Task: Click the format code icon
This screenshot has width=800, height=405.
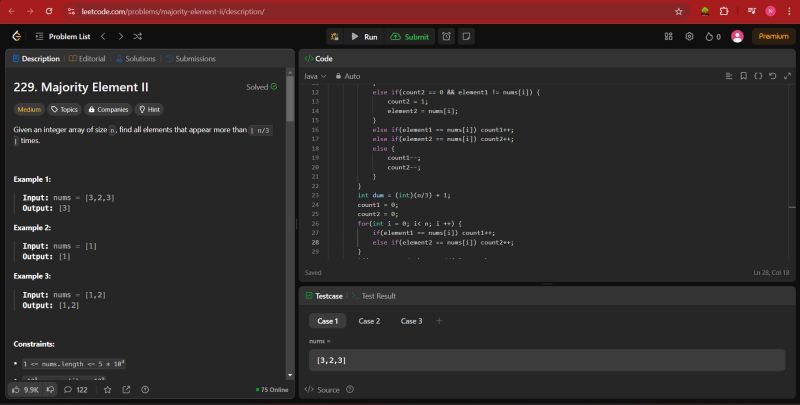Action: 729,76
